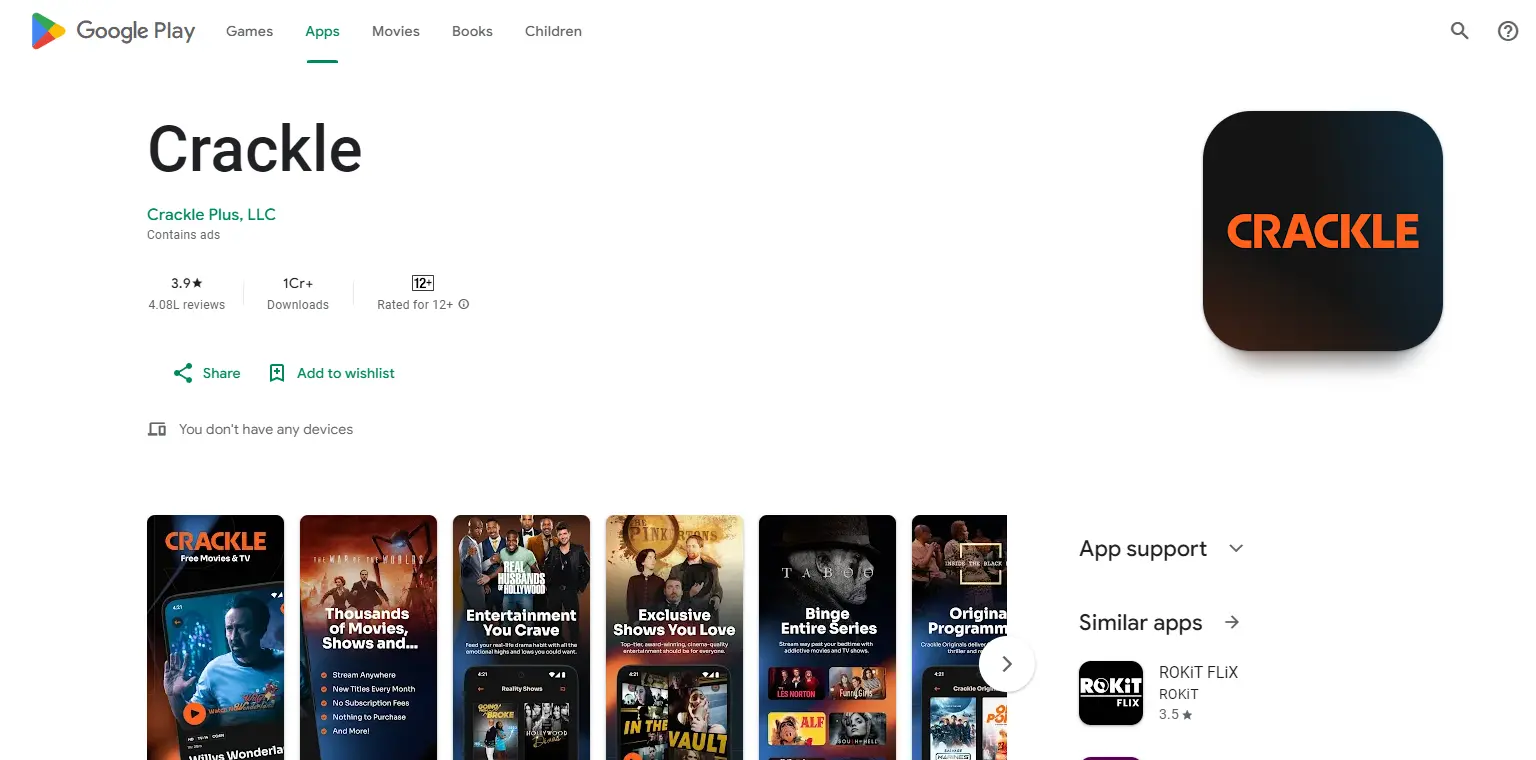
Task: Click the Similar apps heading
Action: pyautogui.click(x=1141, y=622)
